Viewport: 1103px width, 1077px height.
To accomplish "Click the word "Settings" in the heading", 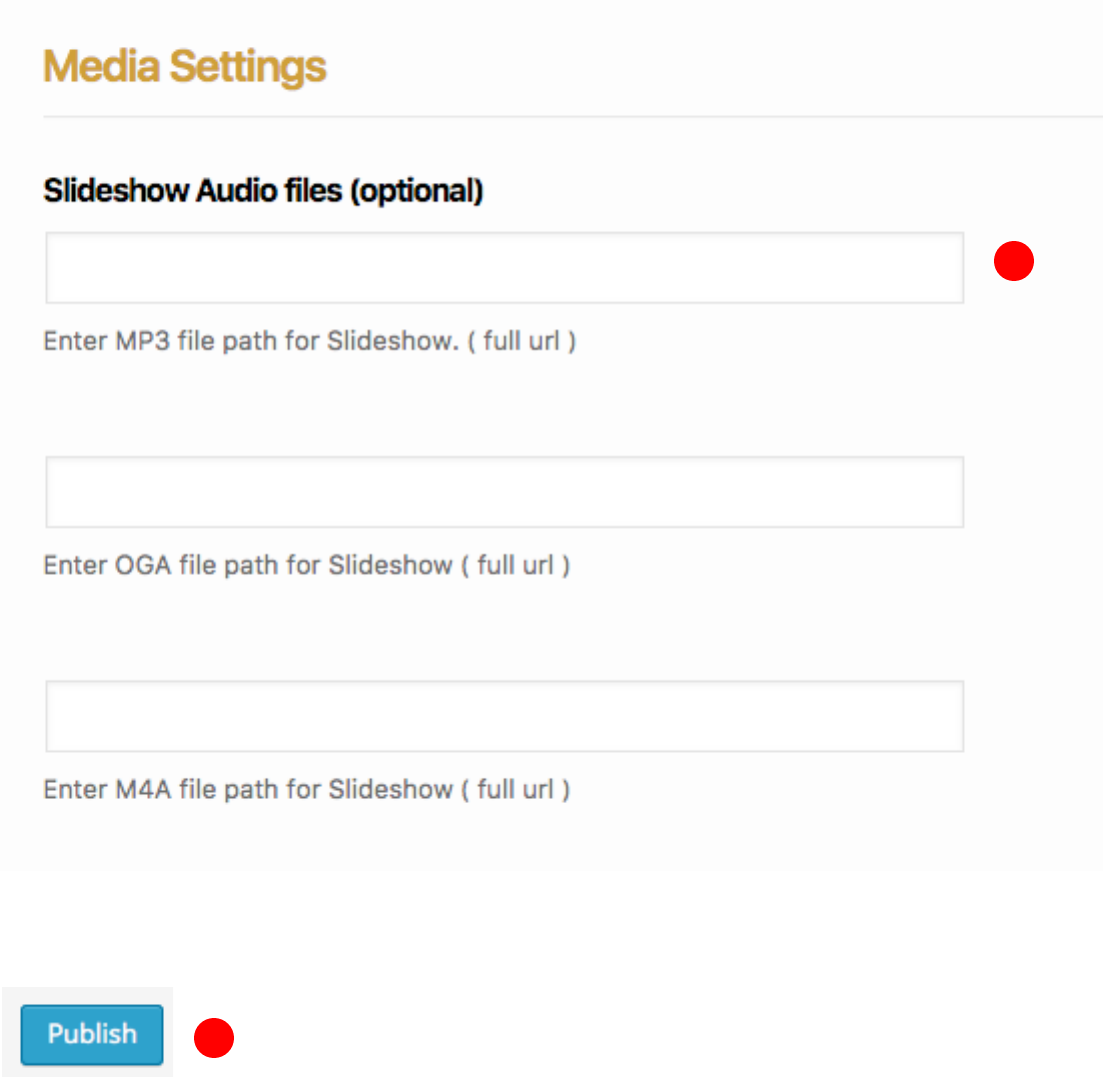I will pyautogui.click(x=248, y=67).
